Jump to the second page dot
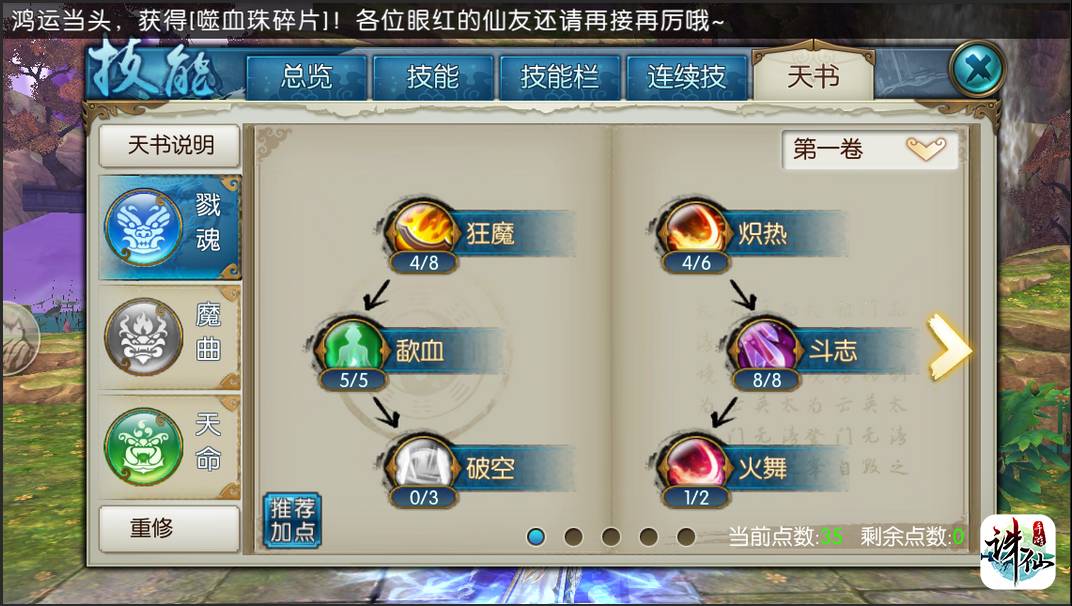 573,537
